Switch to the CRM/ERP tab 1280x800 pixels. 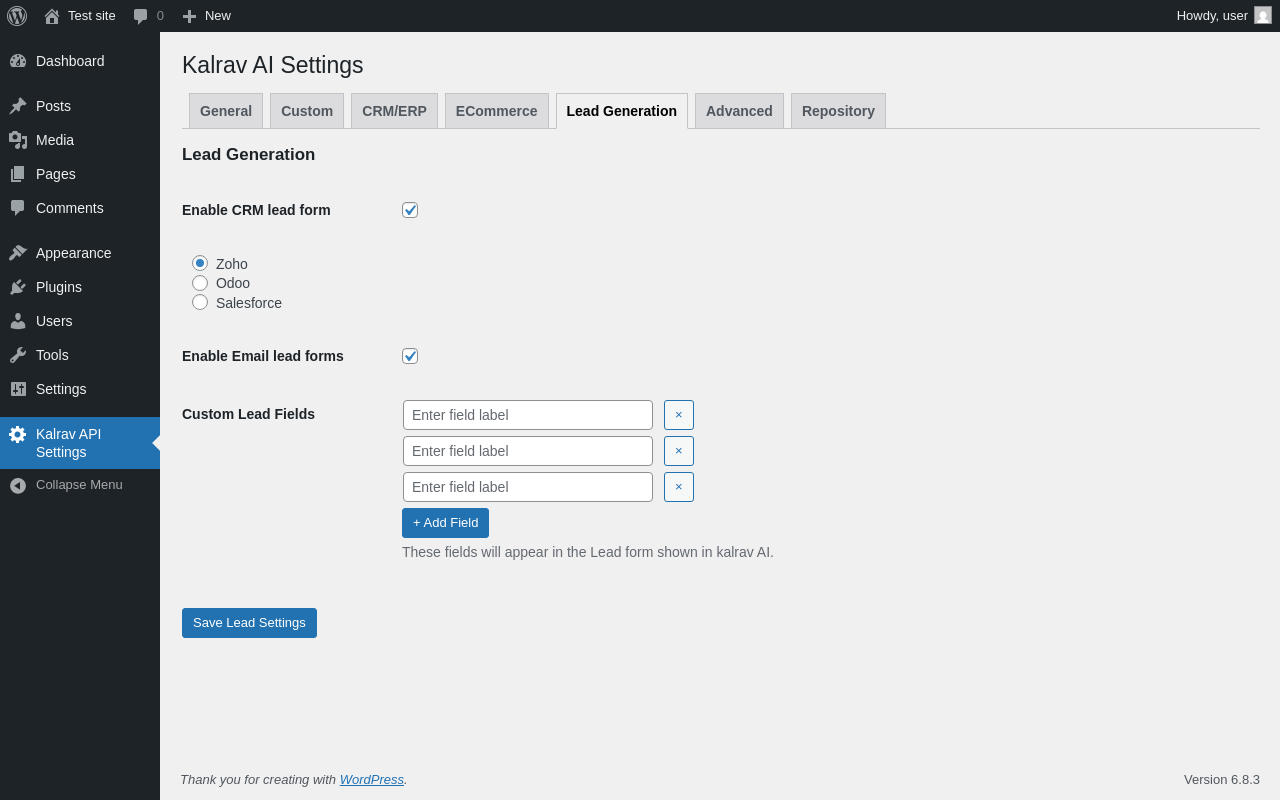[x=394, y=111]
